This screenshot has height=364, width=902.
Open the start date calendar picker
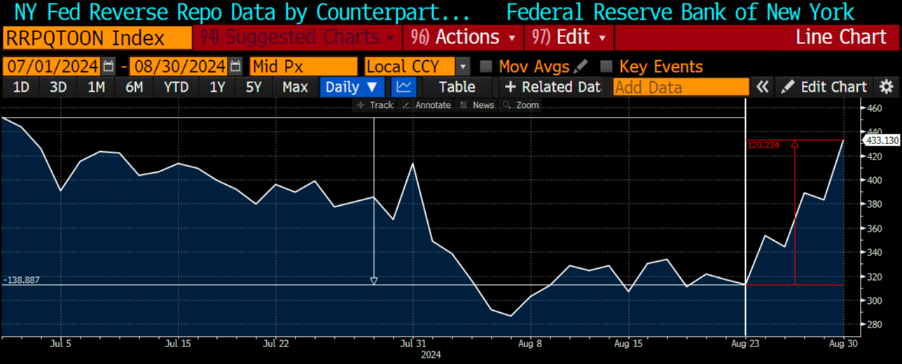point(108,67)
